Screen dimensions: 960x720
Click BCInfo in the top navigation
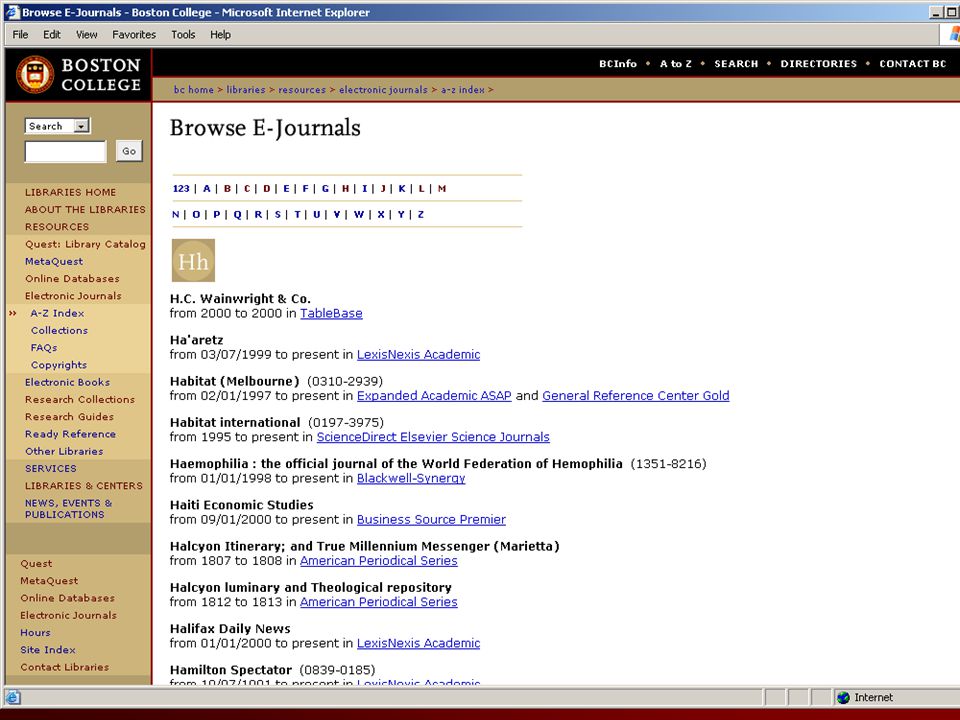(x=618, y=64)
